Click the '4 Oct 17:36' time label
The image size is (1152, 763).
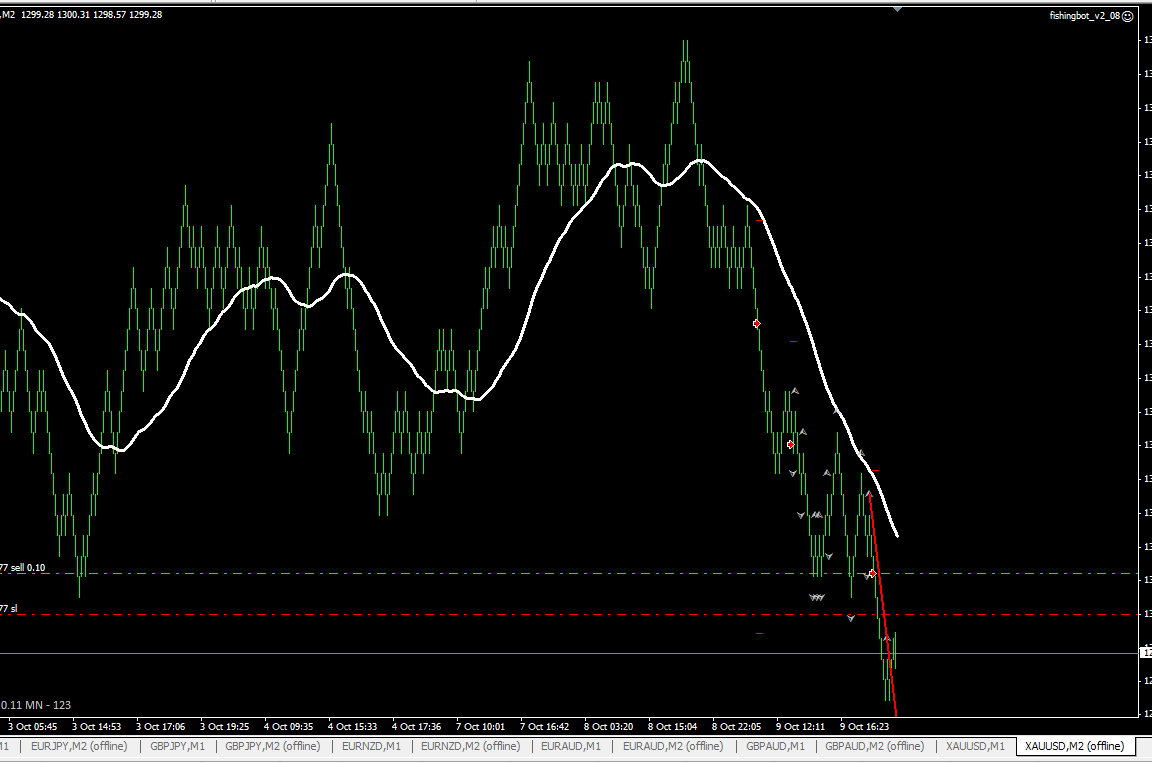point(416,726)
